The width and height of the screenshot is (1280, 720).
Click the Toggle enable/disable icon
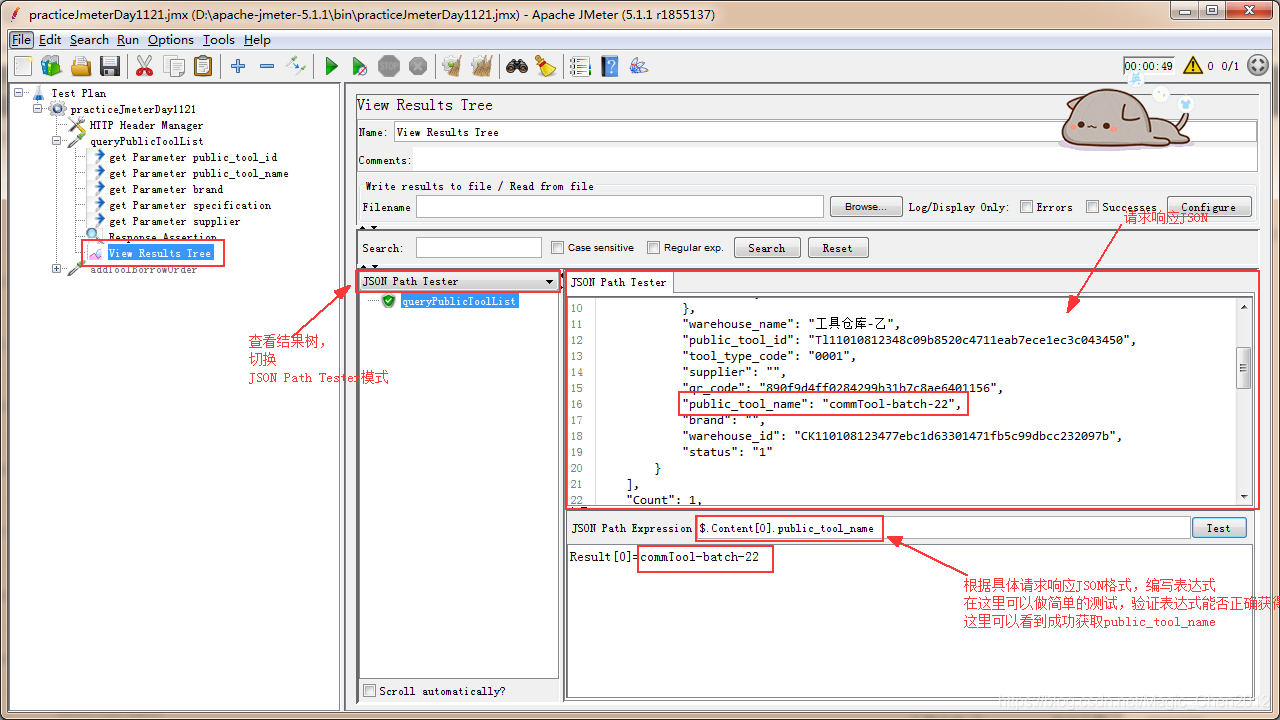point(296,66)
